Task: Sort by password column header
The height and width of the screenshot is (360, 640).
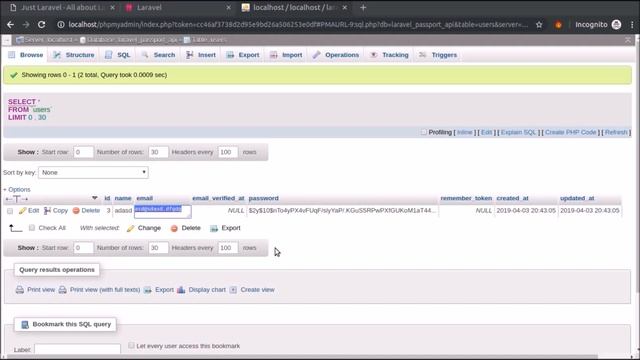Action: pyautogui.click(x=263, y=198)
